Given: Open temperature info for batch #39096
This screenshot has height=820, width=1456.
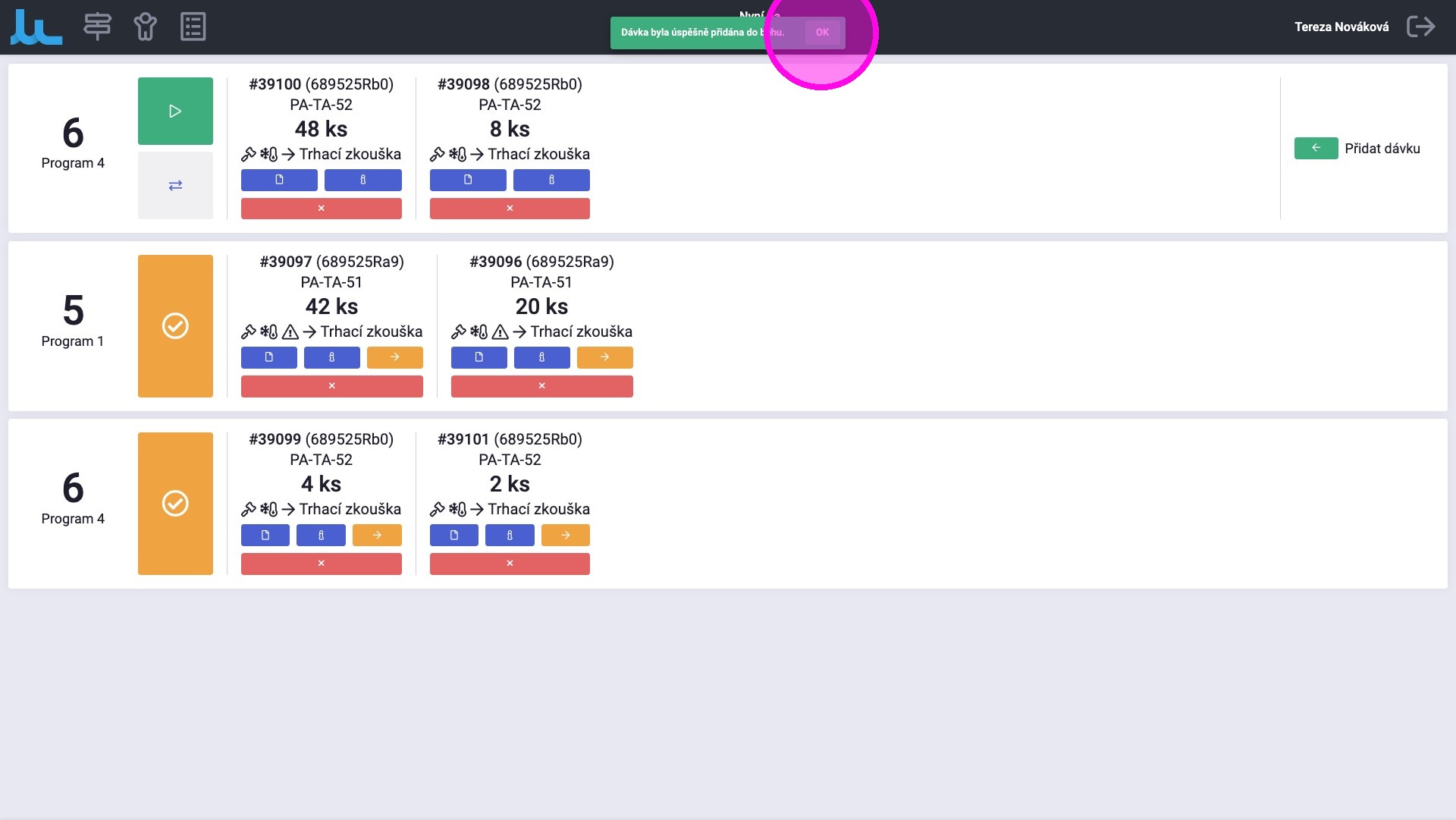Looking at the screenshot, I should pos(541,357).
